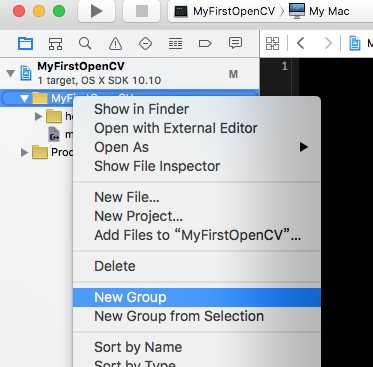Select the MyFirstOpenCV scheme
Image resolution: width=373 pixels, height=367 pixels.
(225, 11)
